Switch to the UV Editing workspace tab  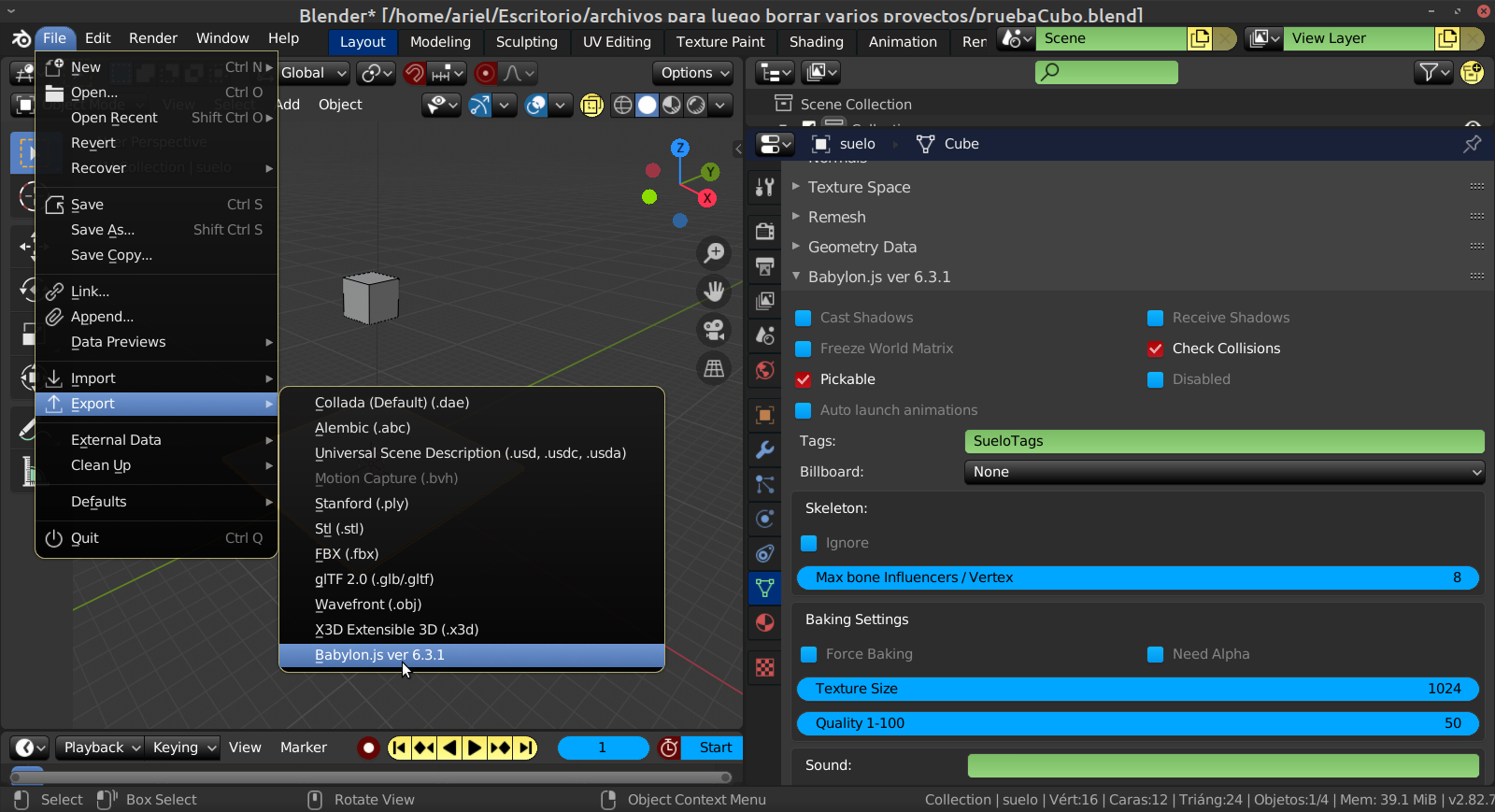click(x=617, y=42)
